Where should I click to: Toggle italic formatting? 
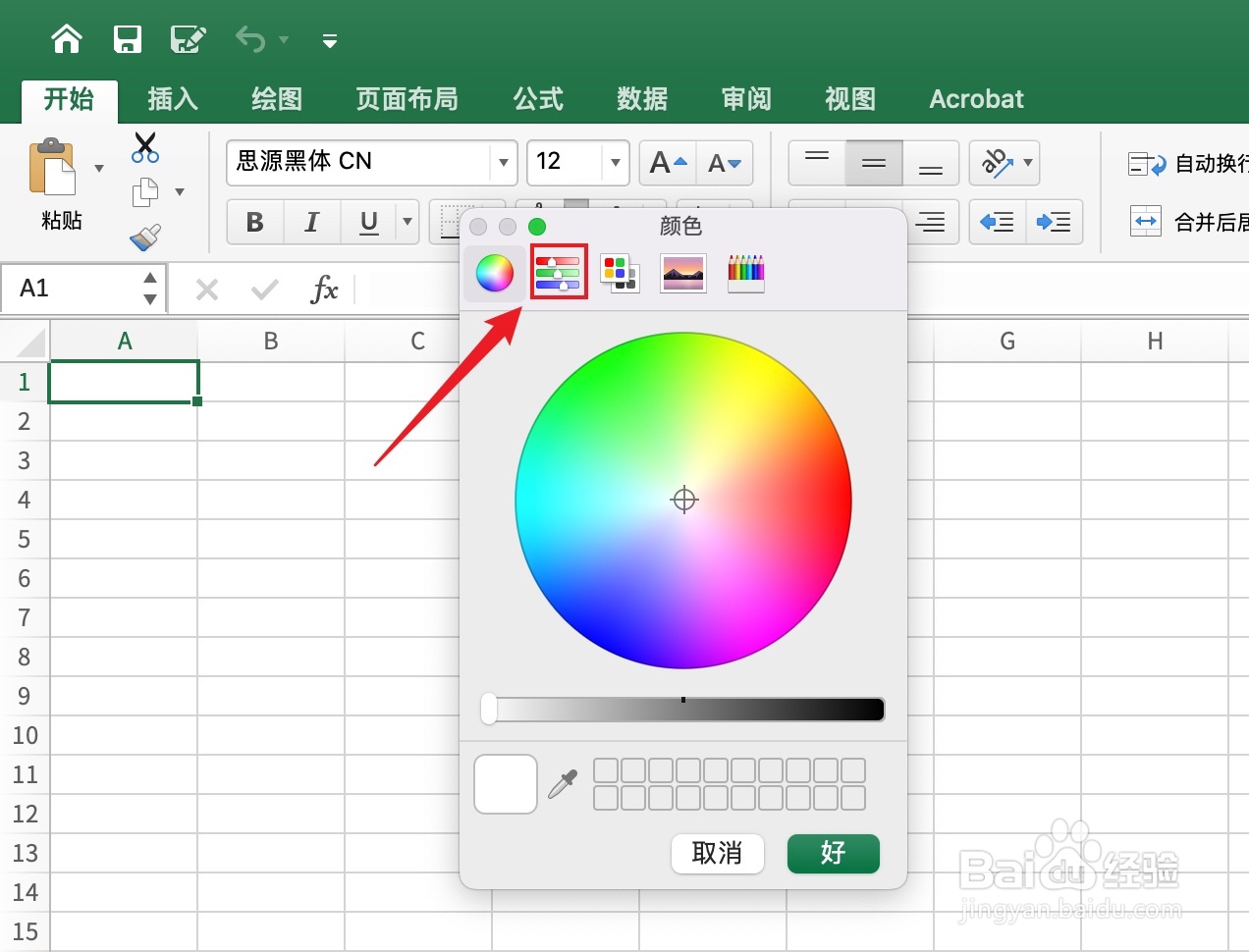(312, 222)
